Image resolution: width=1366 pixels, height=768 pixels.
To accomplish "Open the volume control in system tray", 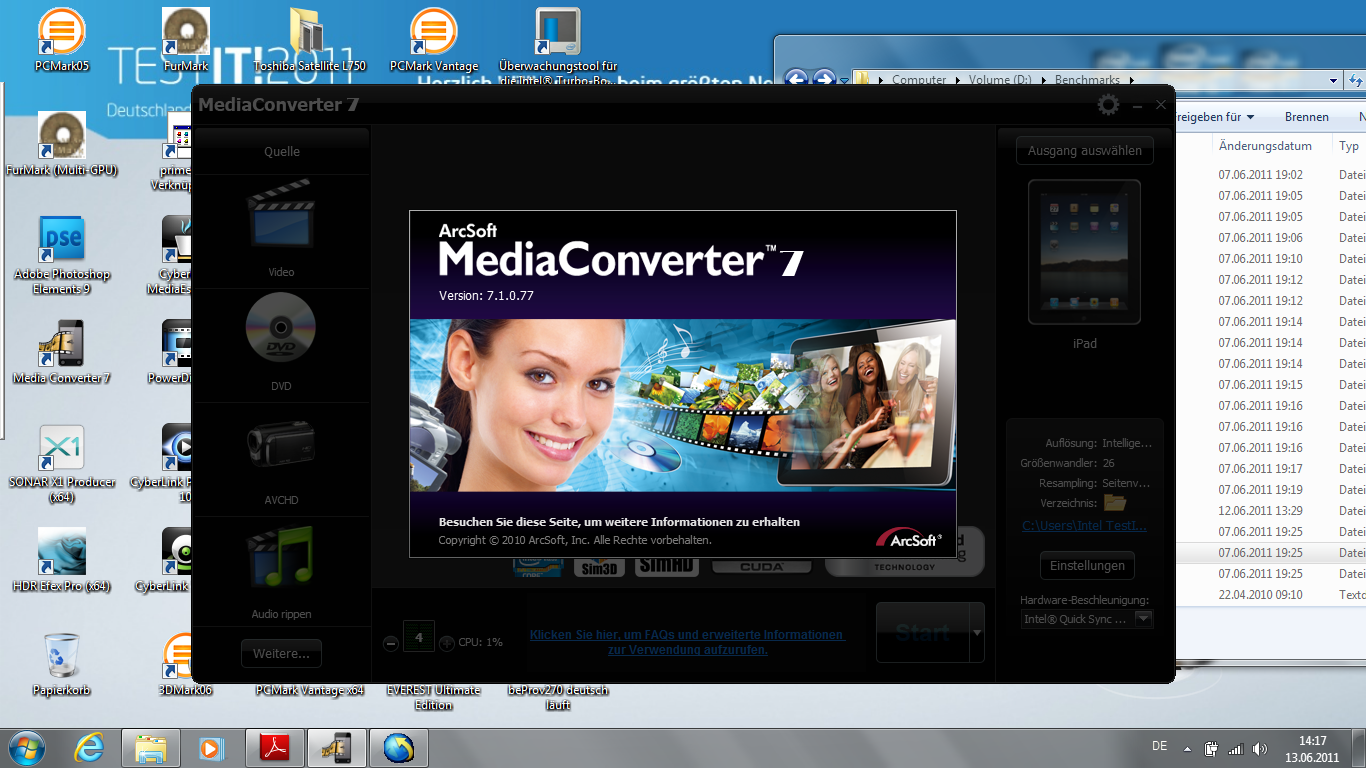I will coord(1260,748).
